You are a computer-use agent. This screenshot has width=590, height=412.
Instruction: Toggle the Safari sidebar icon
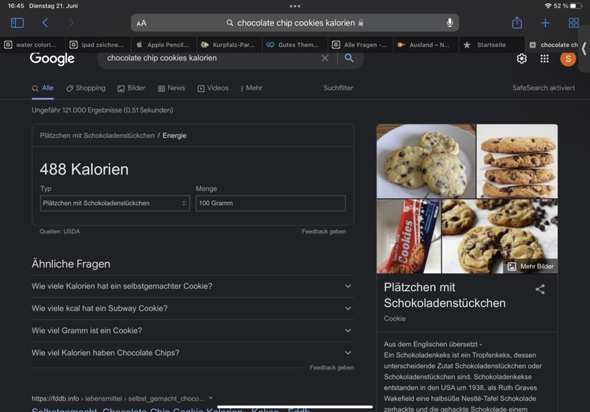click(x=17, y=23)
